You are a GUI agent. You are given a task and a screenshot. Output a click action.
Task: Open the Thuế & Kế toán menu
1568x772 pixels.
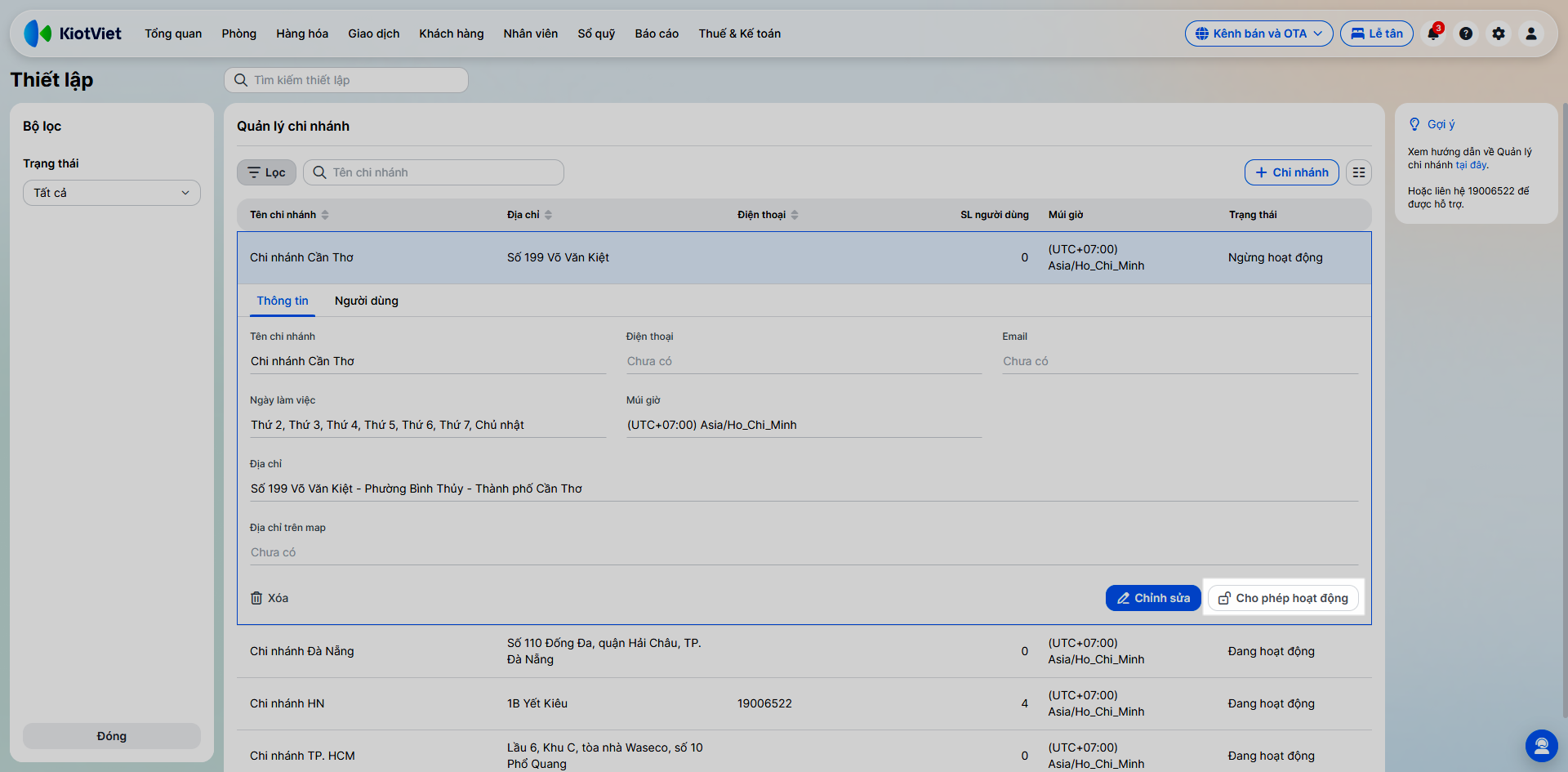coord(740,33)
